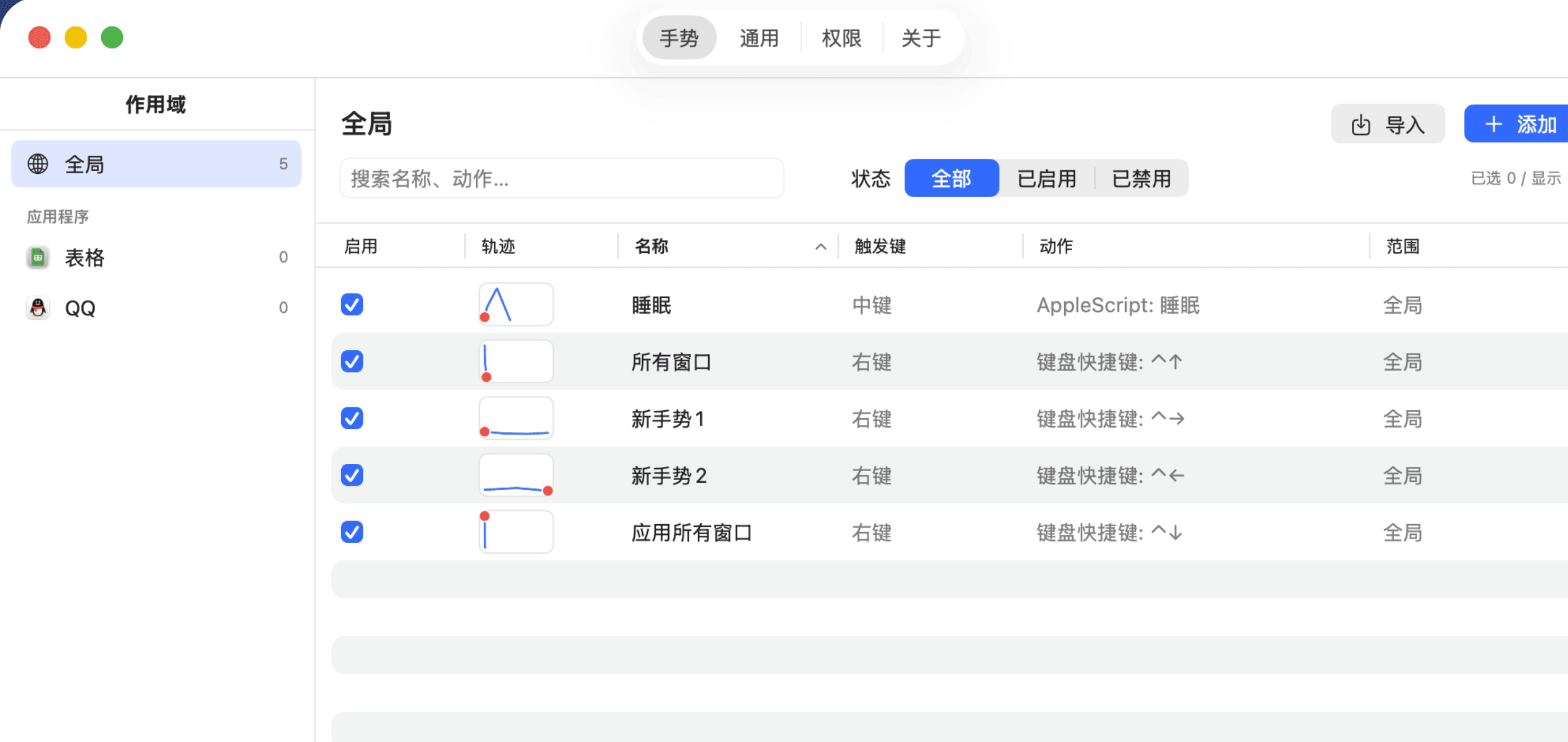Click the 表格 spreadsheet app icon
Image resolution: width=1568 pixels, height=742 pixels.
(x=38, y=257)
